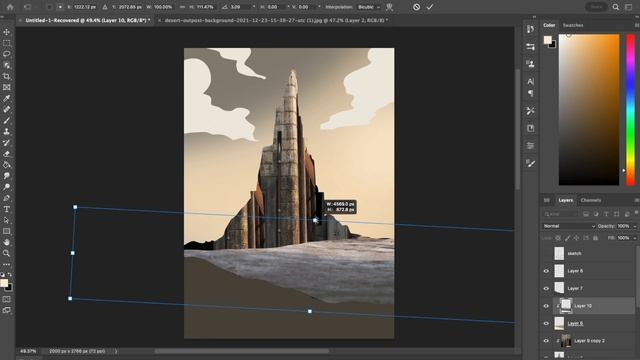
Task: Open the Interpolation Bicubic dropdown
Action: (369, 7)
